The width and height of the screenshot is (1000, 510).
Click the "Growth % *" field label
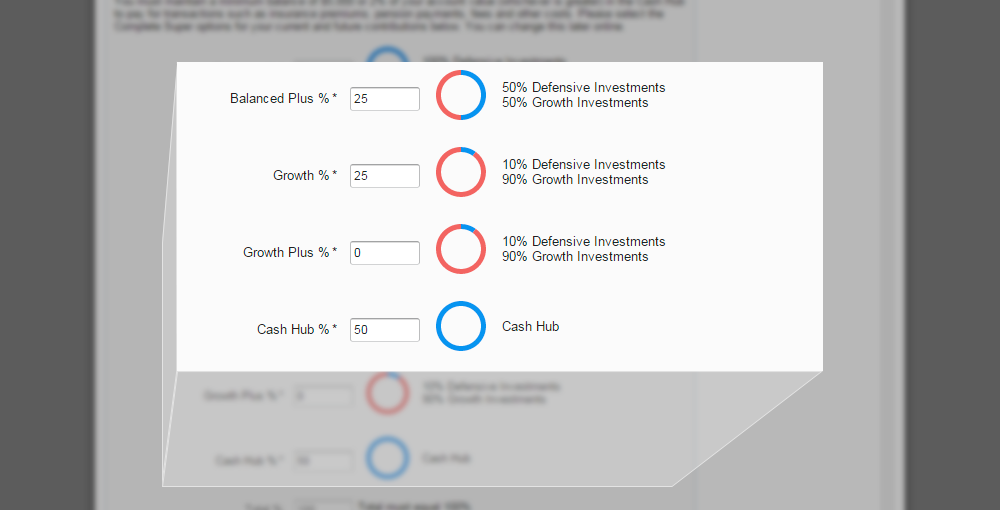pos(305,176)
